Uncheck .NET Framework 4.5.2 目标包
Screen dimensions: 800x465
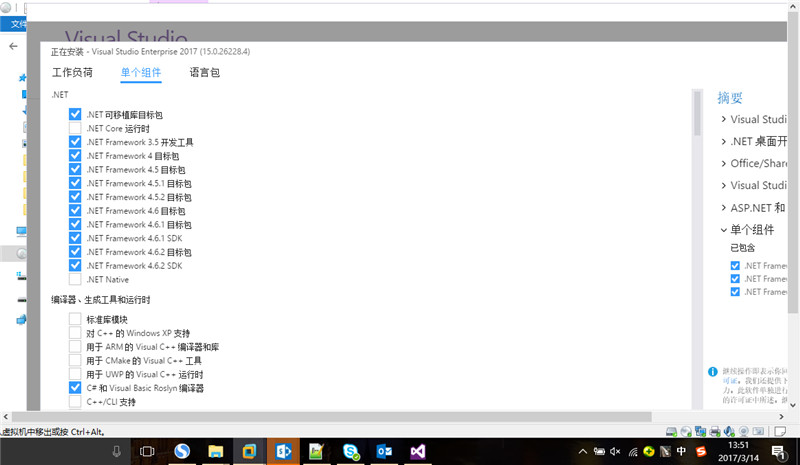[75, 197]
